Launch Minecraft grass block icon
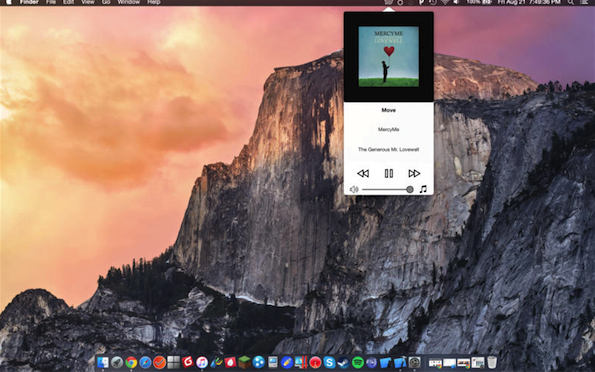Screen dimensions: 595x372 245,363
